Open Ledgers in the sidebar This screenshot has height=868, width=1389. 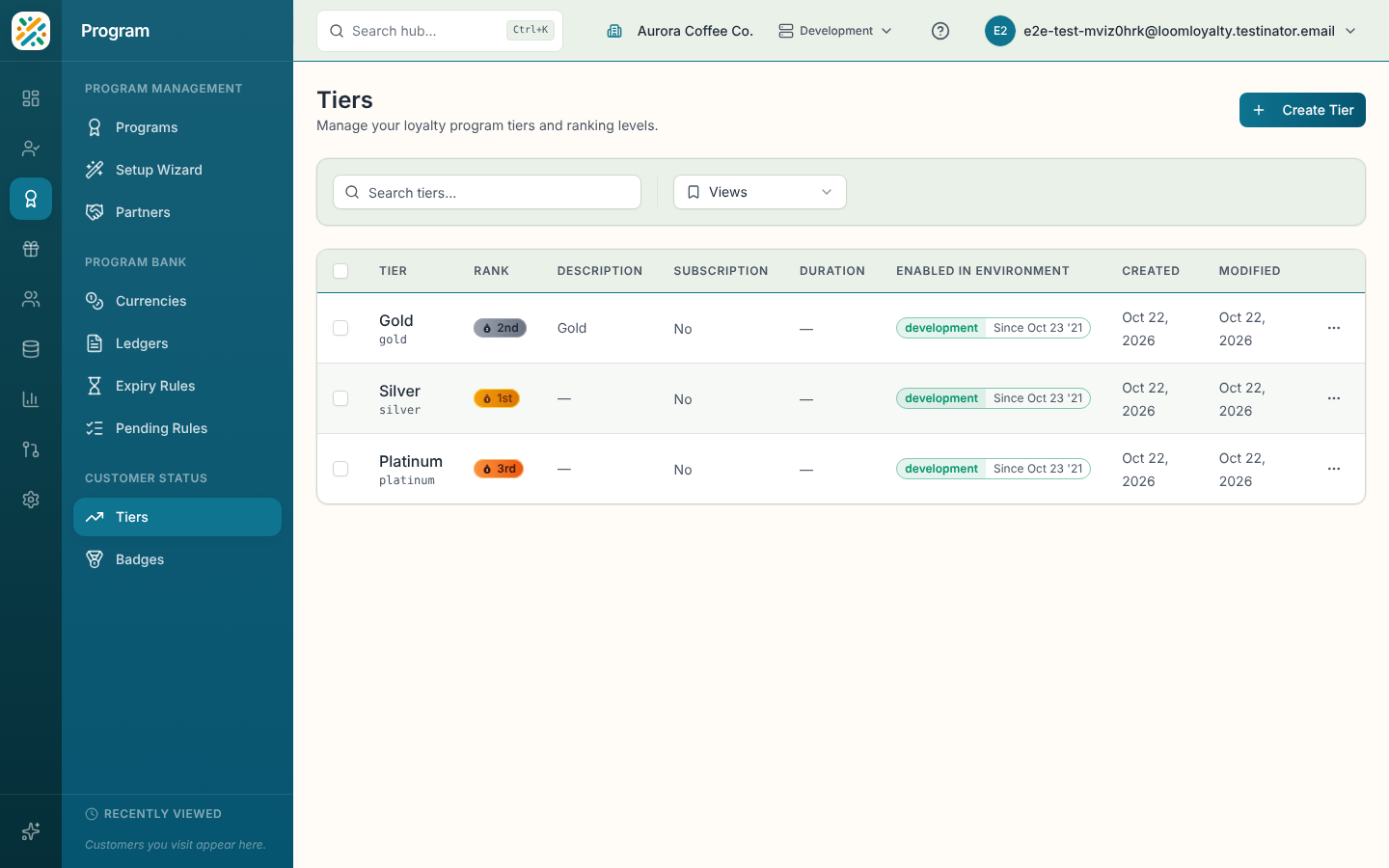click(x=177, y=343)
